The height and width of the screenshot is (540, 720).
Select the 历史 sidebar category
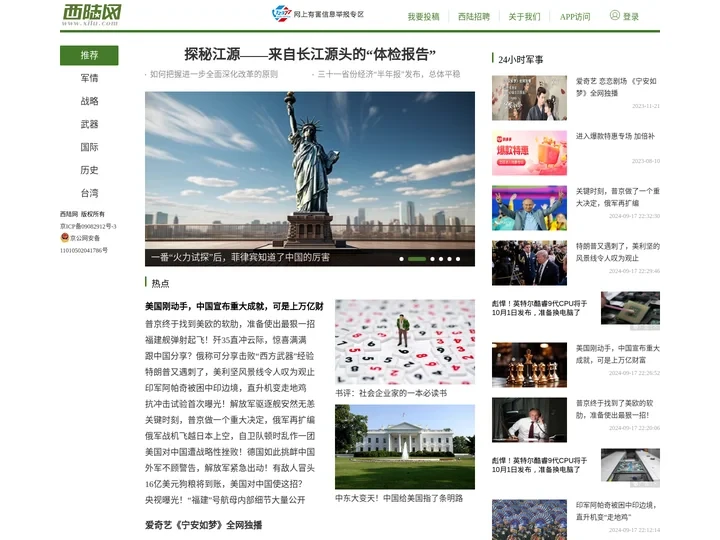pyautogui.click(x=89, y=170)
